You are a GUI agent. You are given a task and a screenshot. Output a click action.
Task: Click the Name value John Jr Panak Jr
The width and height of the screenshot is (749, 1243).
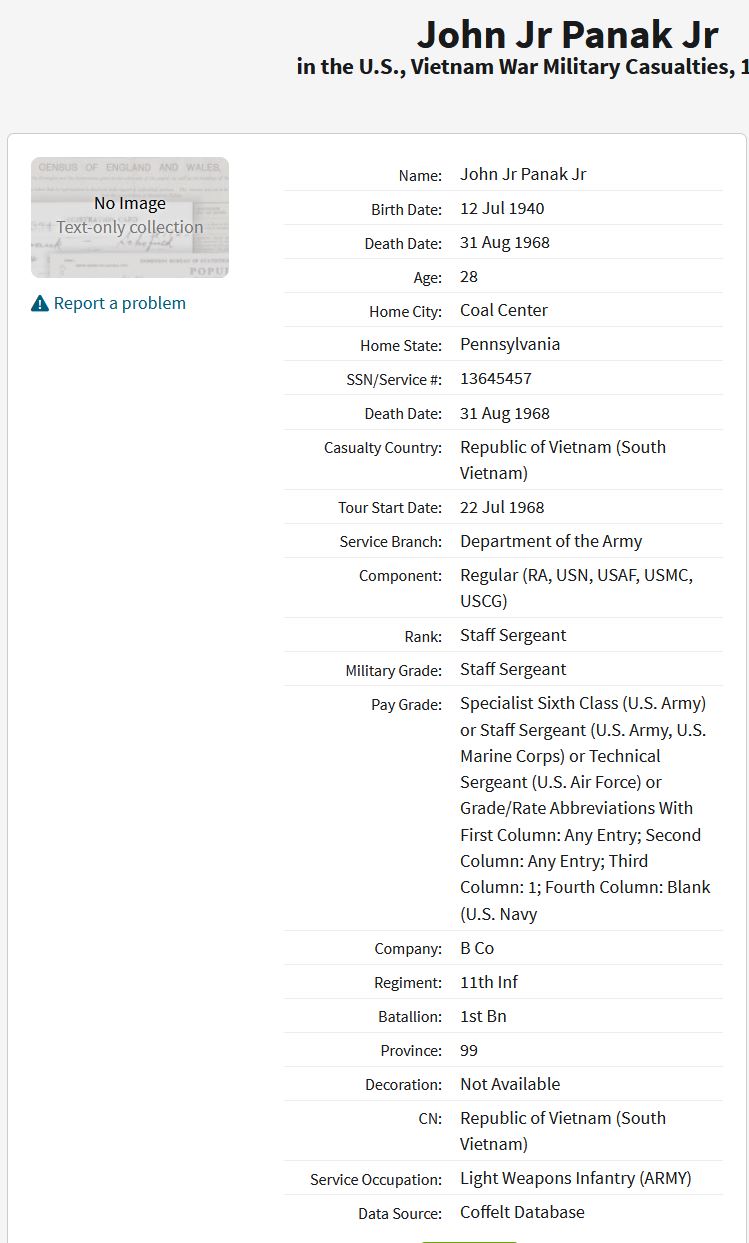coord(523,174)
